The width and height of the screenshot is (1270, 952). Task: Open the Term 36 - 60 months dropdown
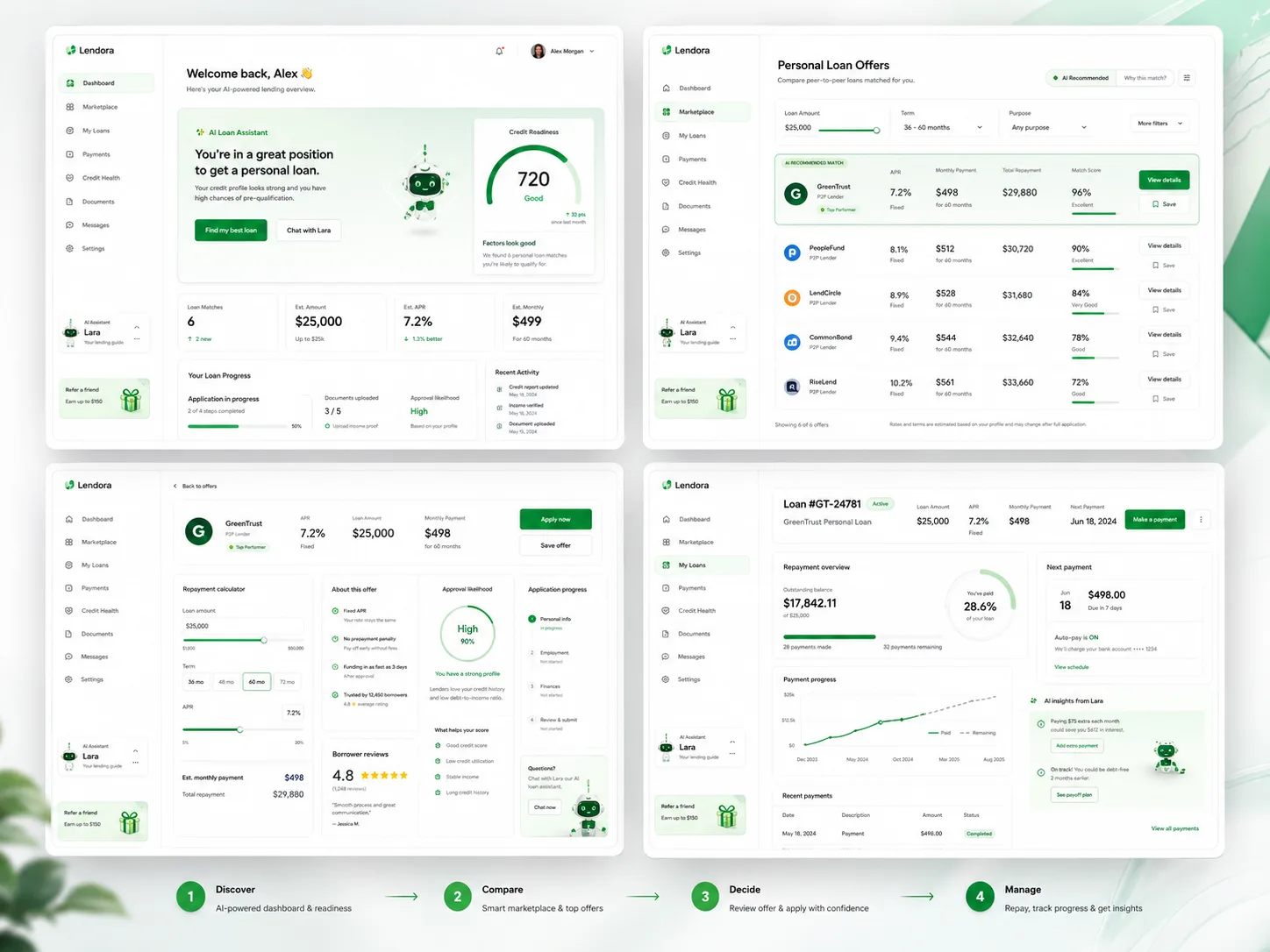943,127
